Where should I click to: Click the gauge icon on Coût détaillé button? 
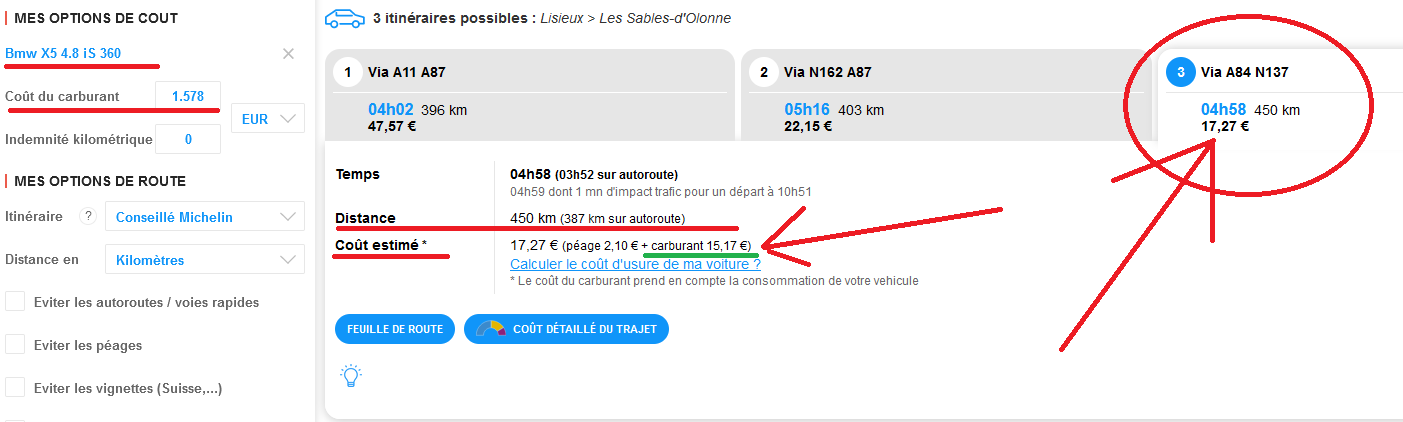point(490,329)
